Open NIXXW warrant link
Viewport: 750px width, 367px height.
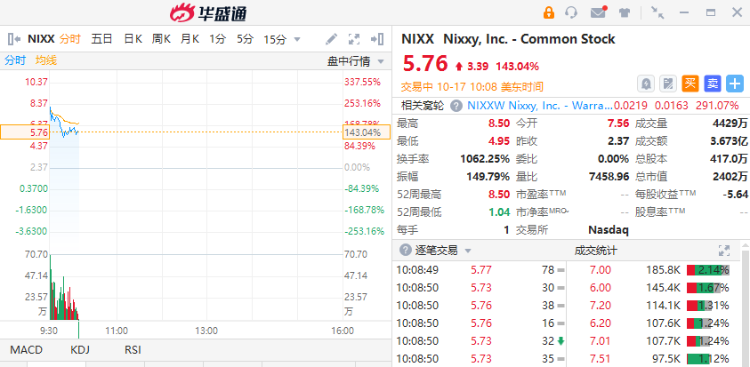coord(539,105)
